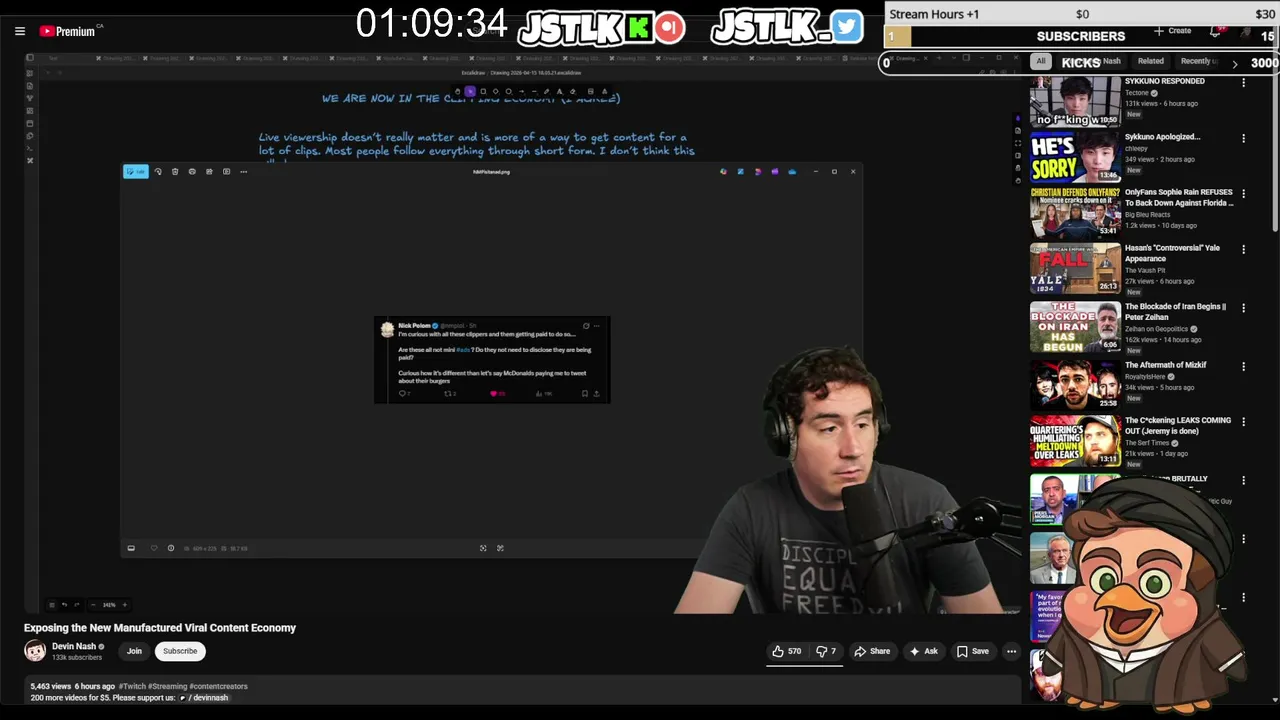This screenshot has height=720, width=1280.
Task: Click the reply icon on embedded tweet
Action: click(x=403, y=394)
